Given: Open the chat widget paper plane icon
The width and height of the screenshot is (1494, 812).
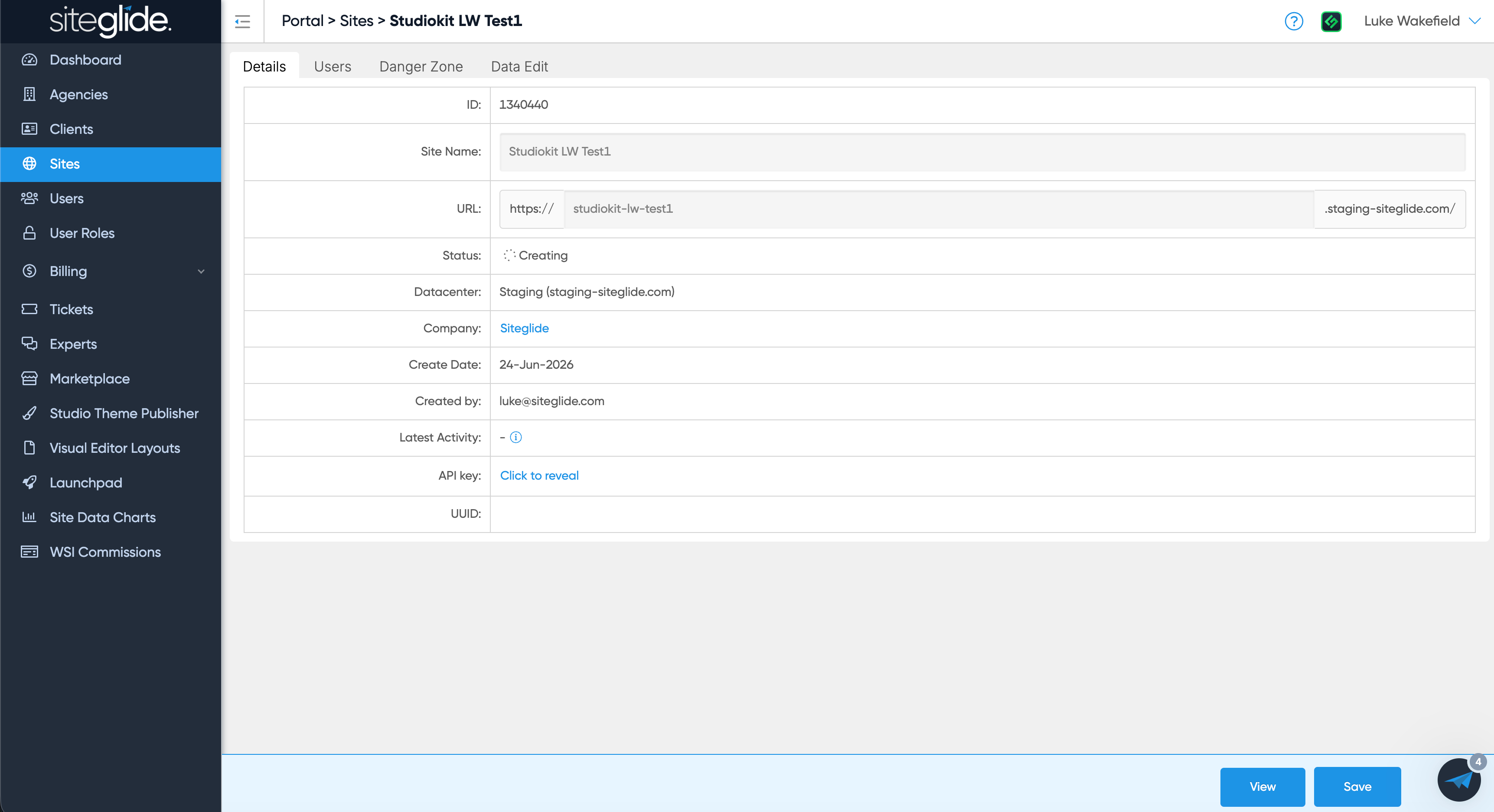Looking at the screenshot, I should click(x=1459, y=780).
